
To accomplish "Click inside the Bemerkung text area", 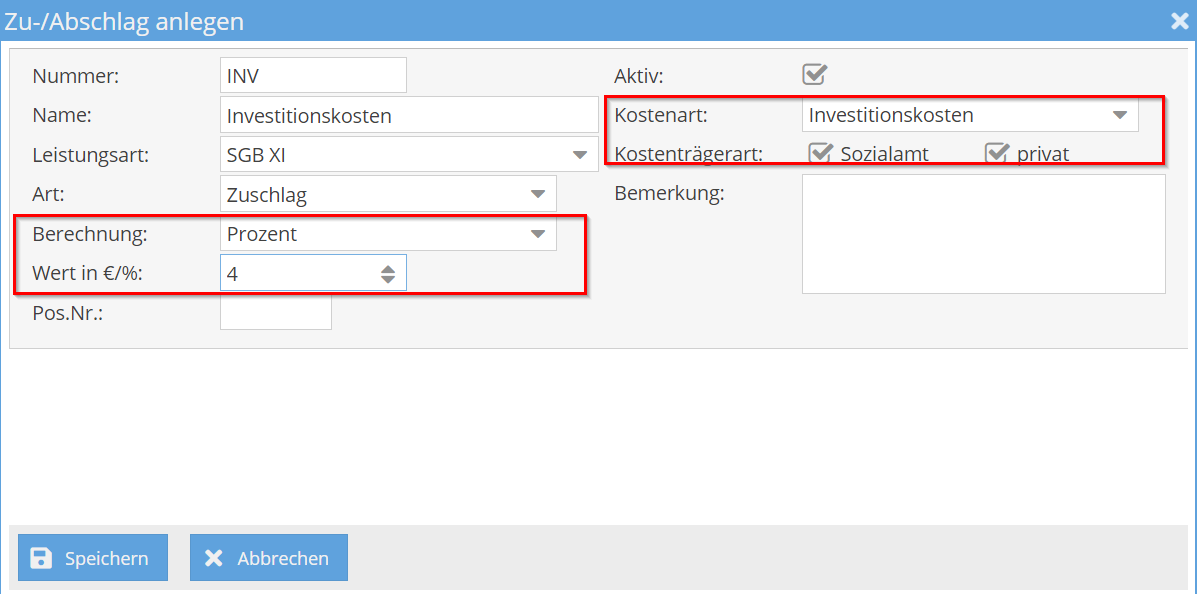I will click(983, 233).
